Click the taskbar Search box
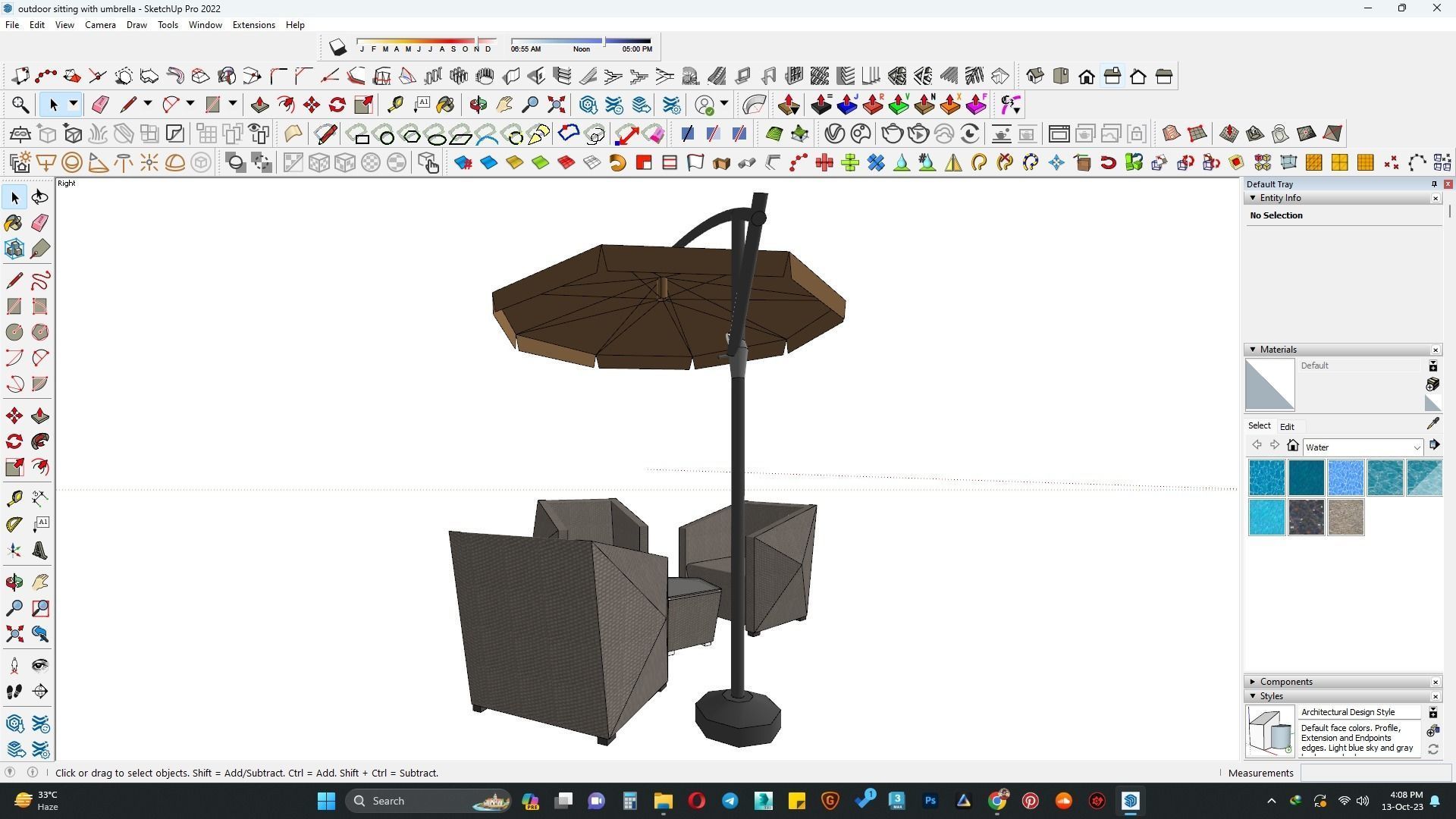 pos(429,801)
